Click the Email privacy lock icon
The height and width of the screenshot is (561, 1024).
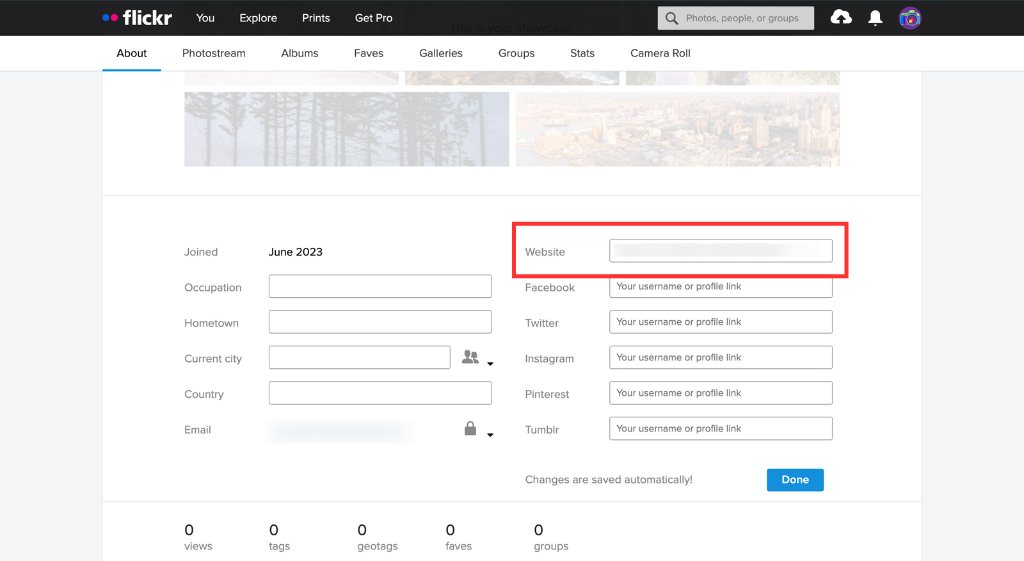click(x=470, y=429)
